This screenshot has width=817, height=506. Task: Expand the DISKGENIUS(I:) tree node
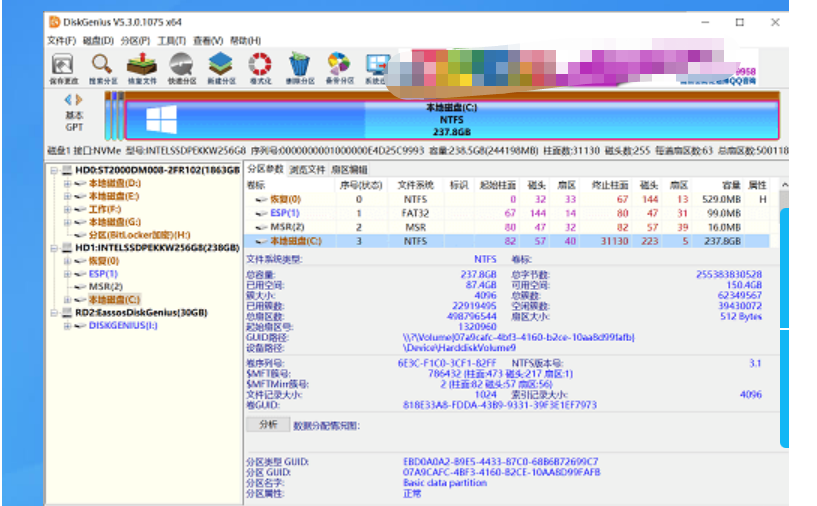[x=67, y=325]
